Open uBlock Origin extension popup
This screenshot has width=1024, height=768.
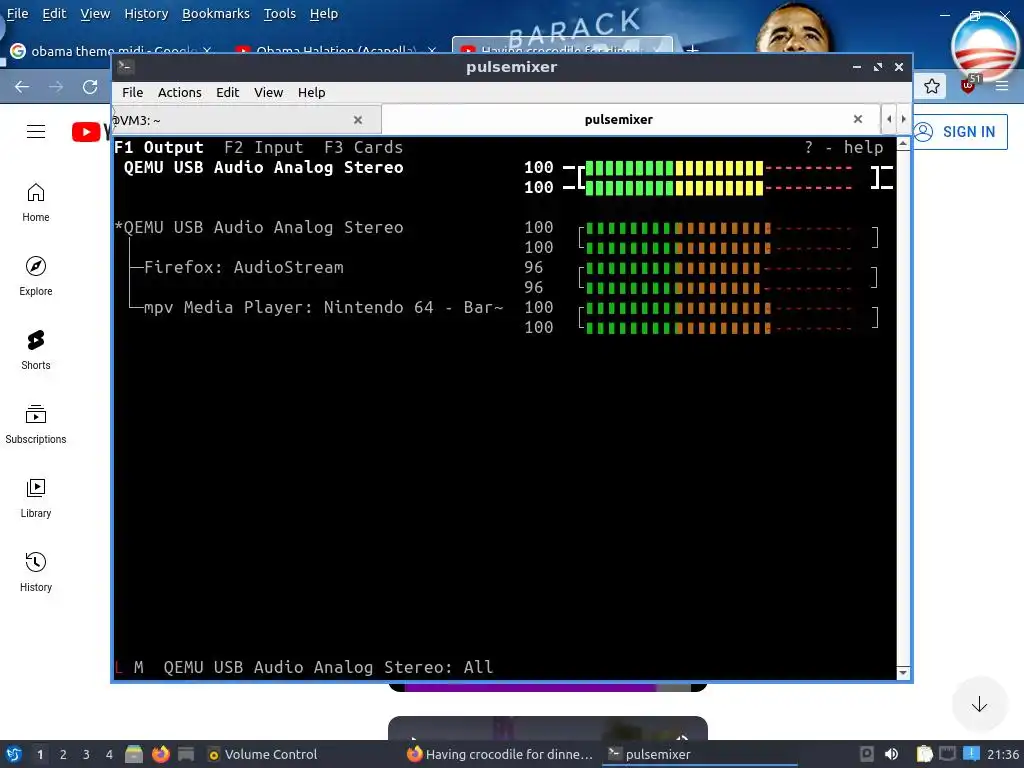coord(969,85)
